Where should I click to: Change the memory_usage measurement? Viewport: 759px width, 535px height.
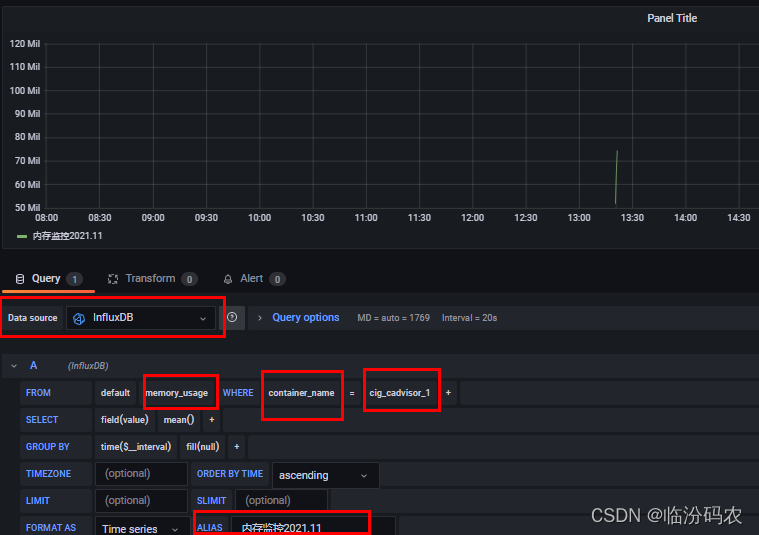[177, 393]
